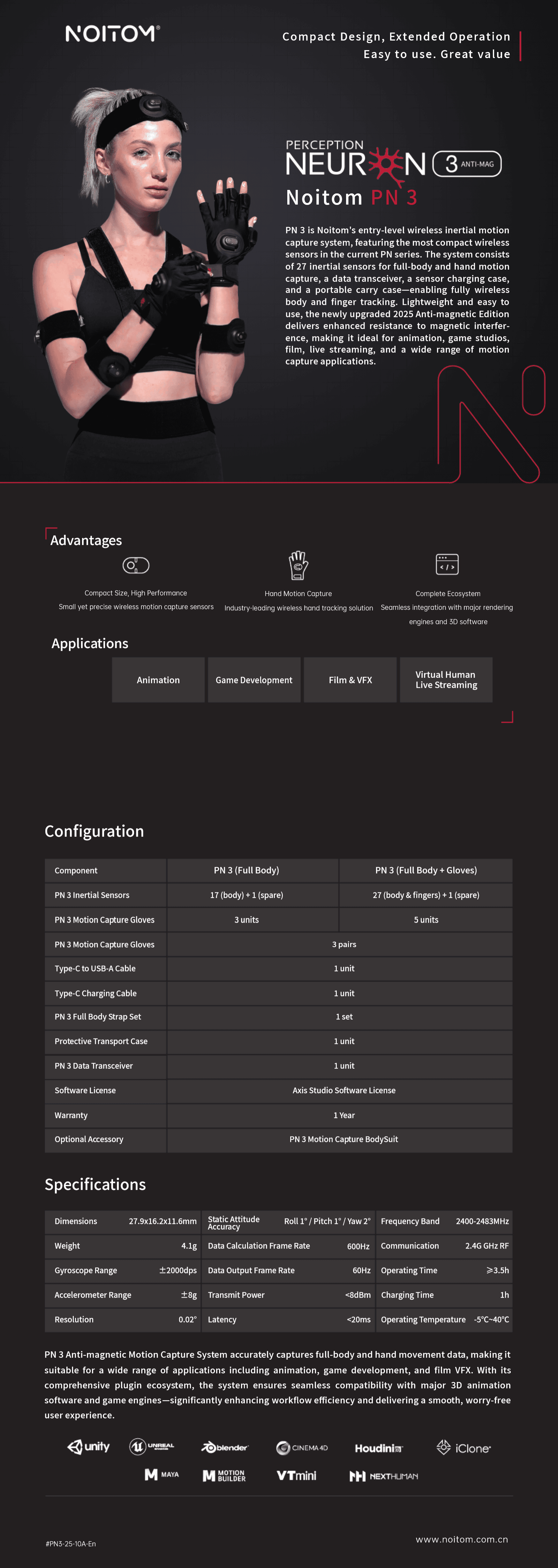Click the "5 units" cell

(426, 920)
